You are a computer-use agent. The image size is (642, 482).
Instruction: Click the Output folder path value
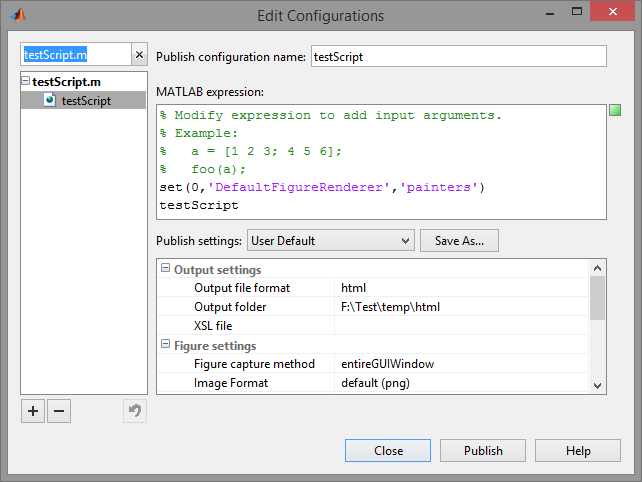[461, 306]
